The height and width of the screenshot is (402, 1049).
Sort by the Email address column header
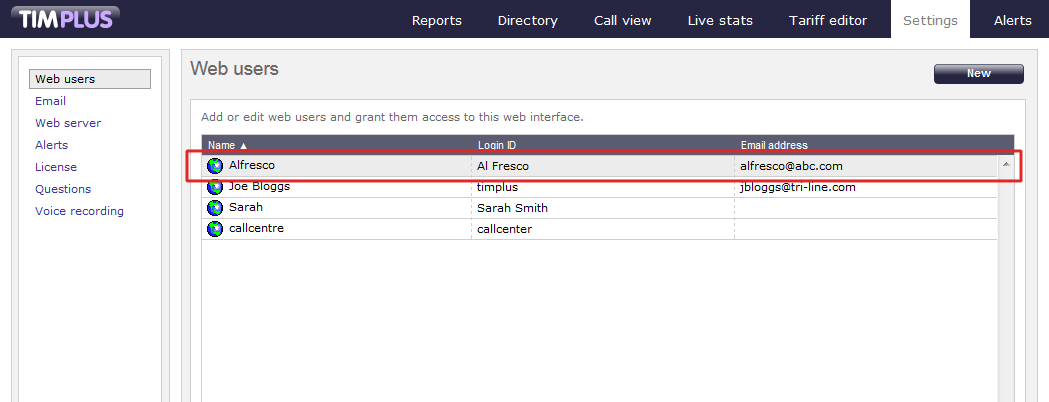(774, 145)
